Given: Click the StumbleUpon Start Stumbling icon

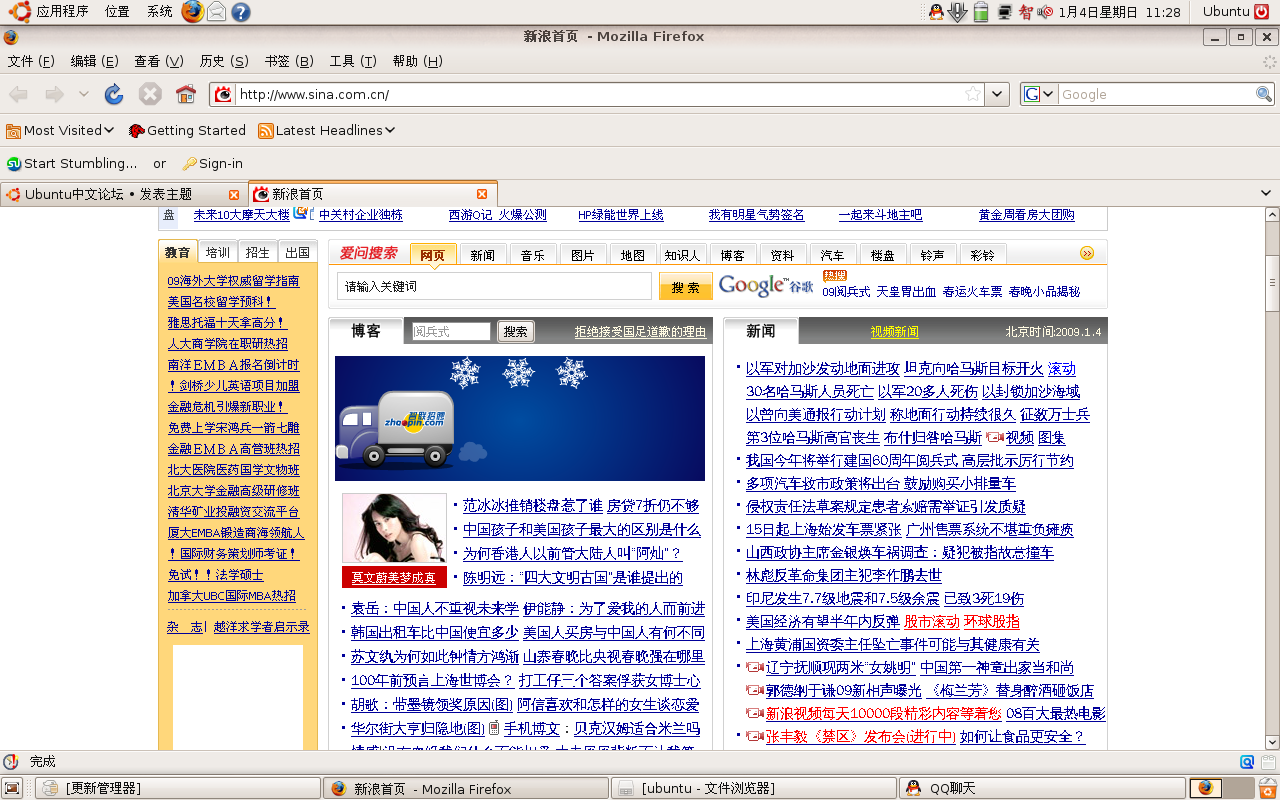Looking at the screenshot, I should pyautogui.click(x=14, y=163).
